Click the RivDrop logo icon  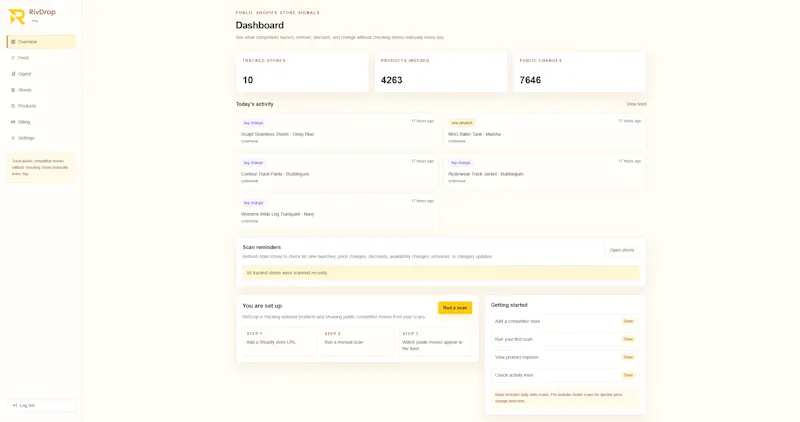[17, 16]
